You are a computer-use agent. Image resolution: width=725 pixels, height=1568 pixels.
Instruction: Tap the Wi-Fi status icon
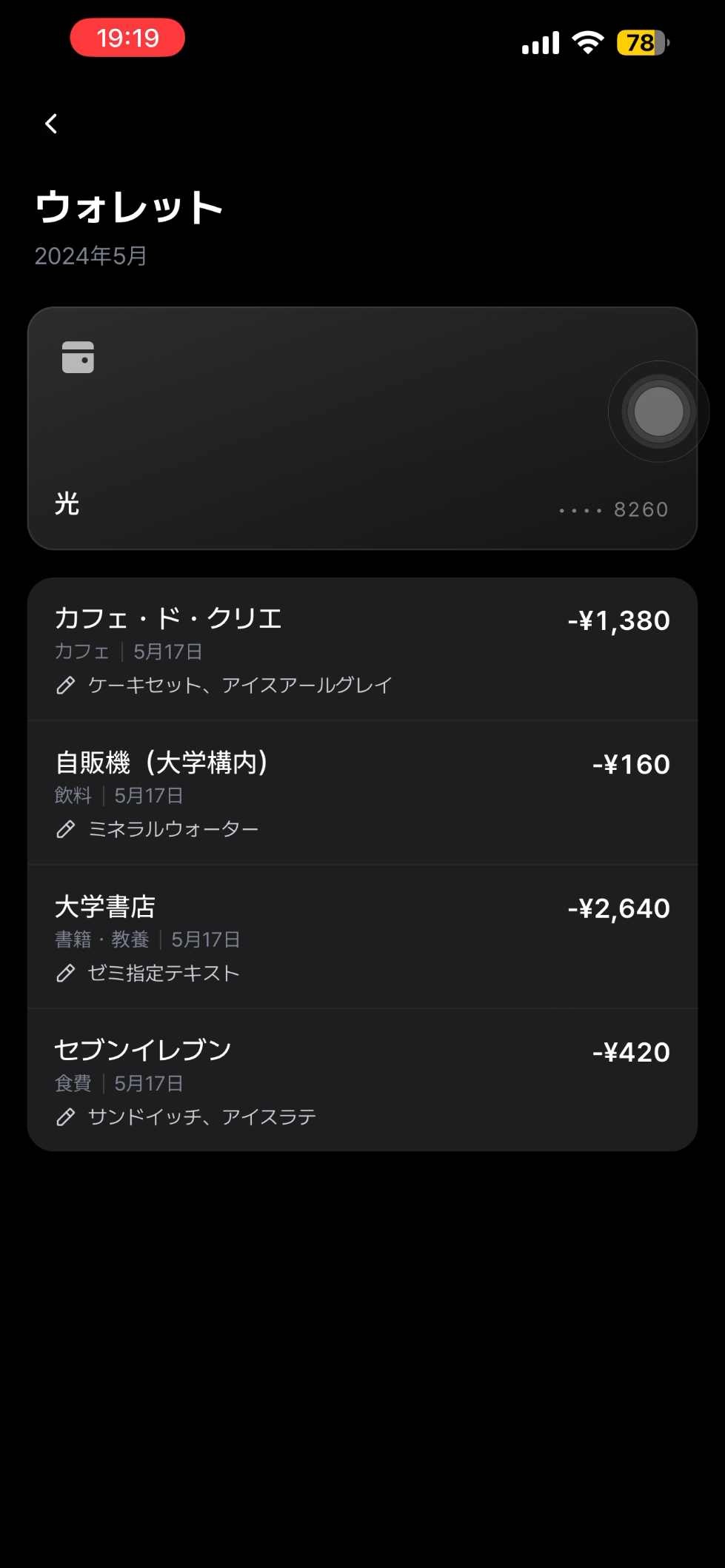click(x=588, y=42)
